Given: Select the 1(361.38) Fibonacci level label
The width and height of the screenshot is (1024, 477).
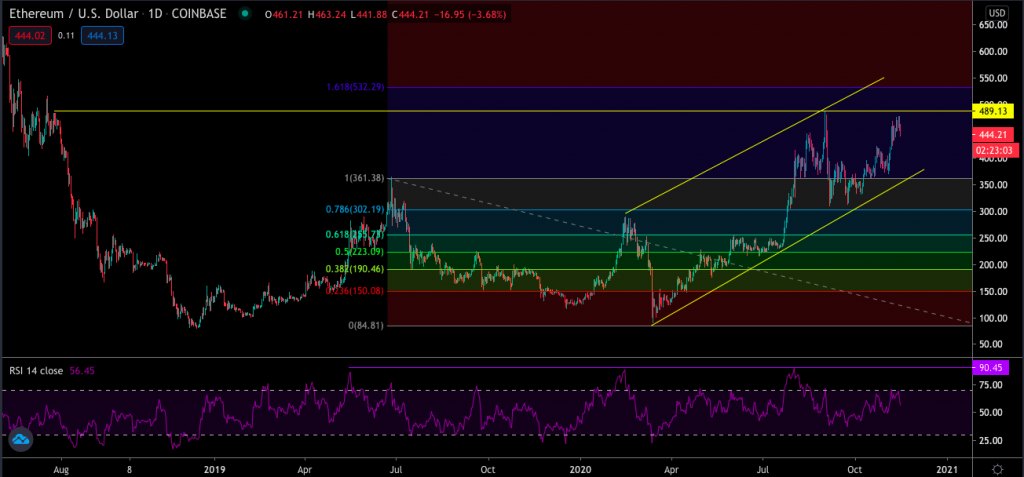Looking at the screenshot, I should point(360,178).
